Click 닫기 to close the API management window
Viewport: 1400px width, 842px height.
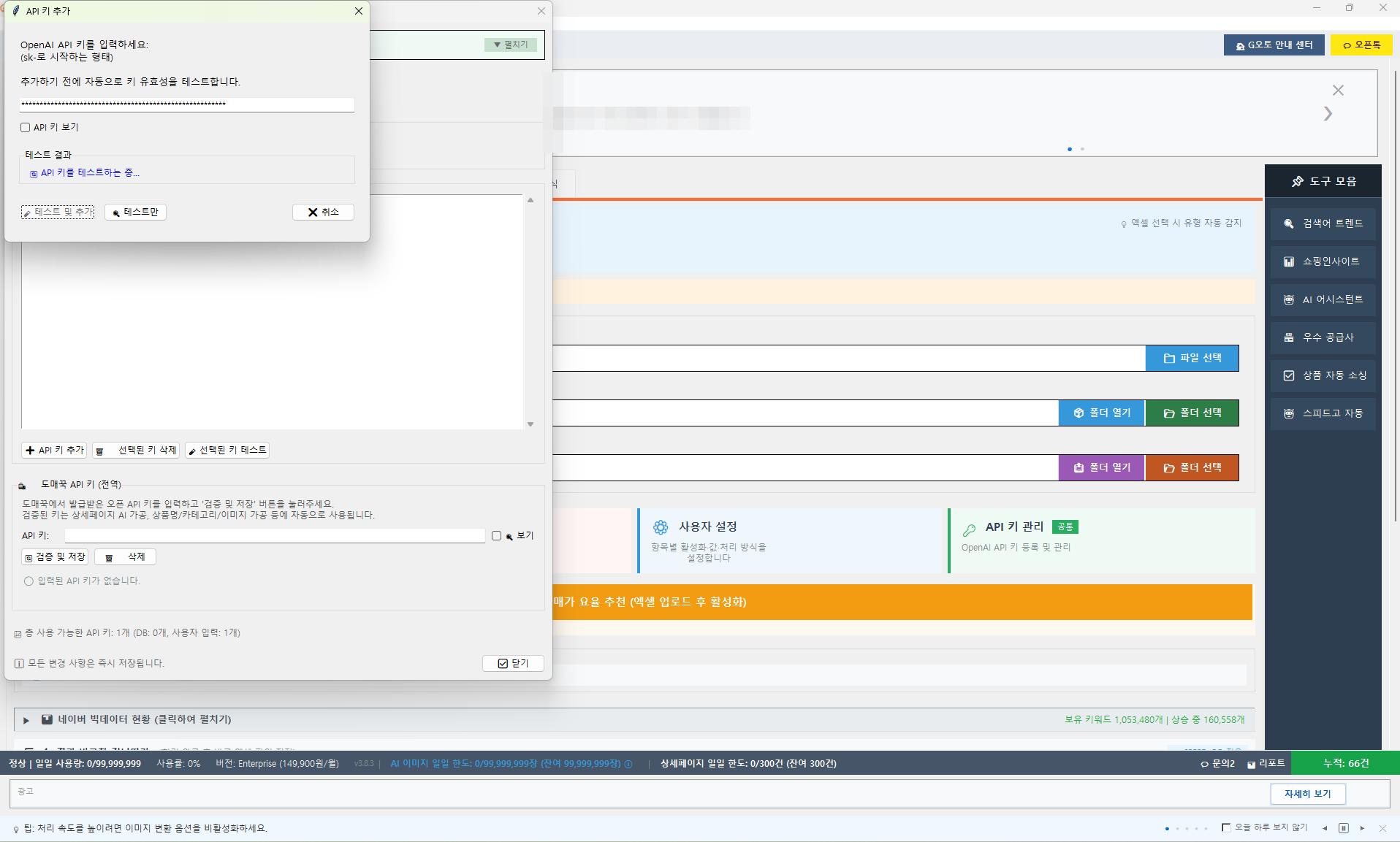513,663
